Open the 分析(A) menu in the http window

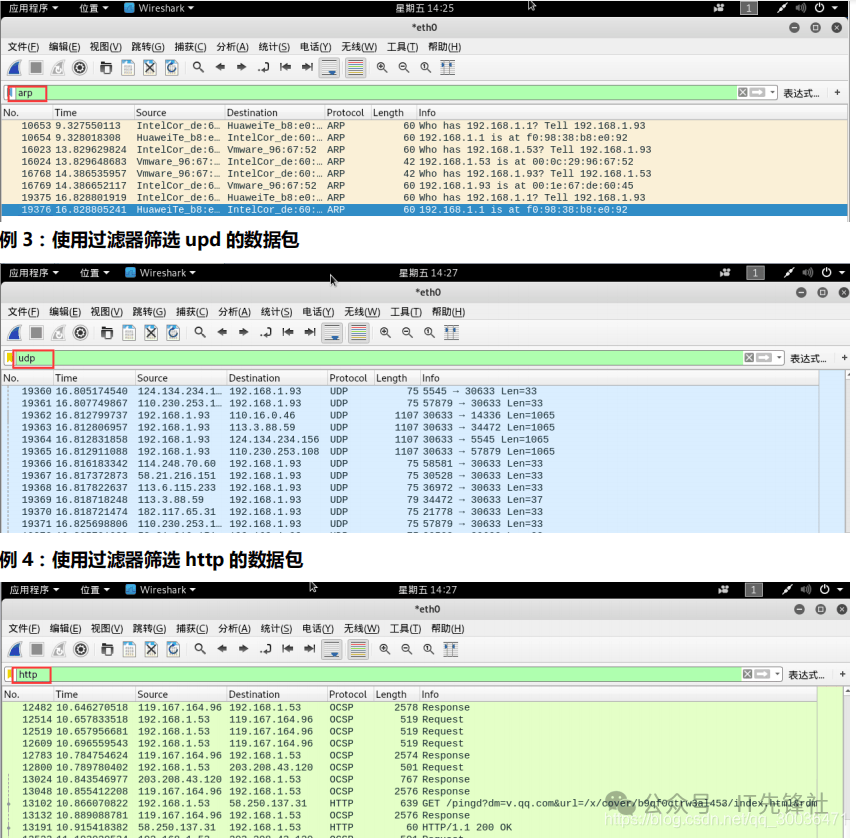point(233,628)
